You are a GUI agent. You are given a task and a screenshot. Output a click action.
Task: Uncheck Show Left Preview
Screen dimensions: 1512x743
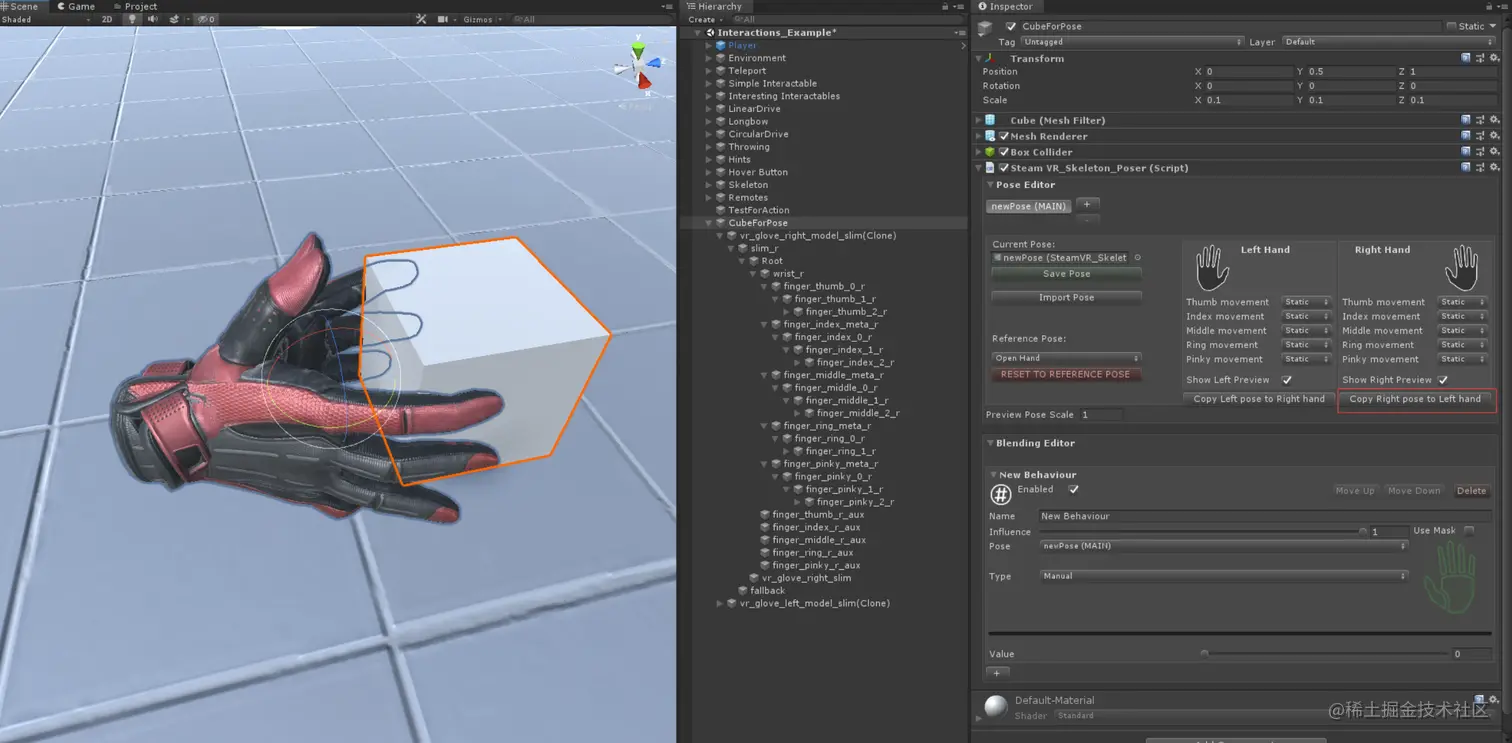[1287, 380]
